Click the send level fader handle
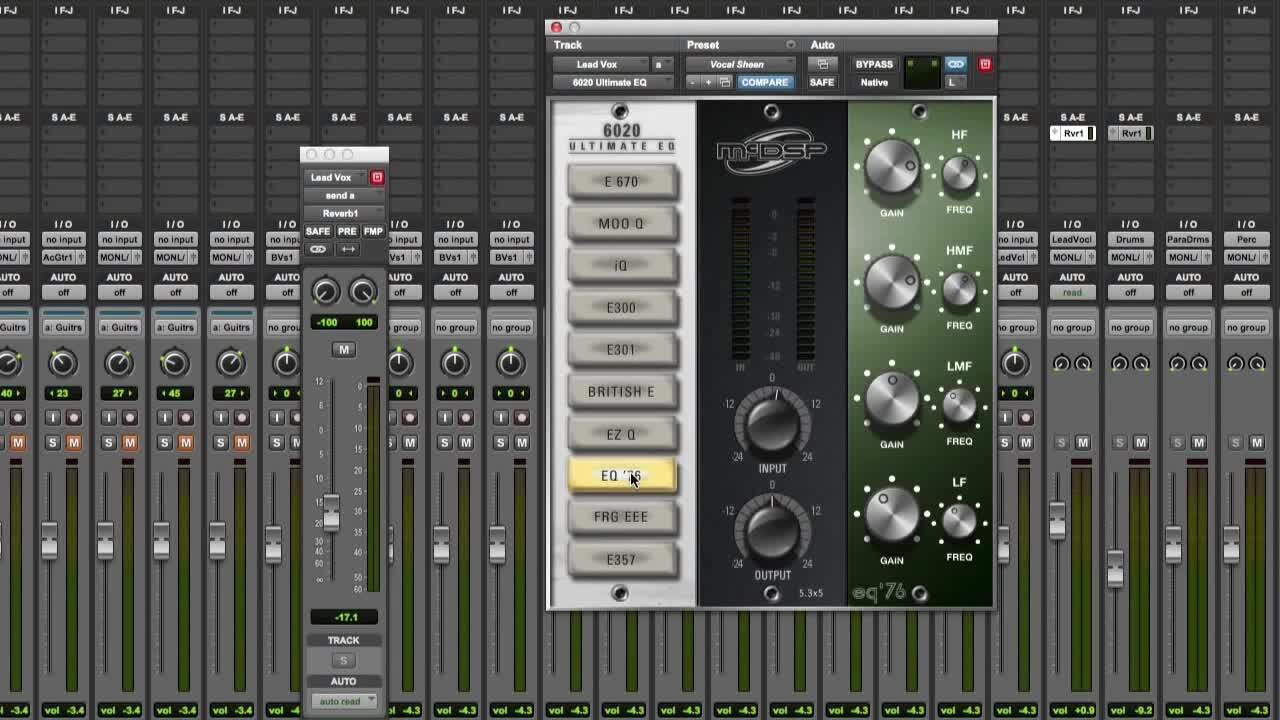 pos(331,513)
